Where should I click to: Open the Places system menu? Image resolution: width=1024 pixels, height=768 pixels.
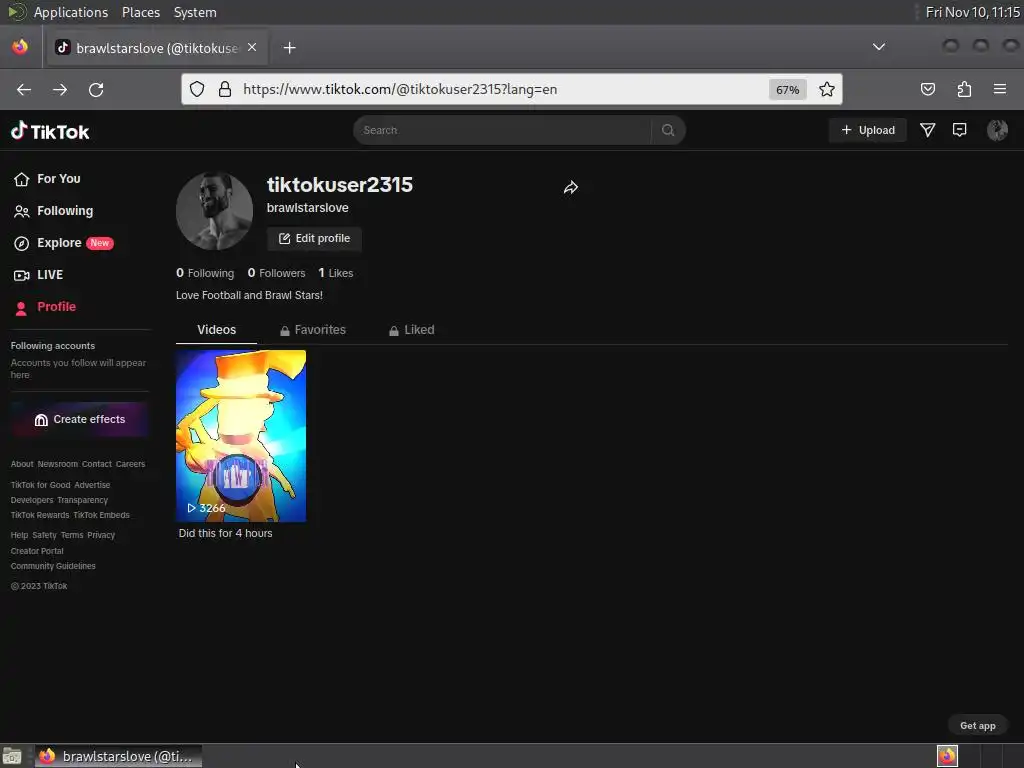(141, 12)
